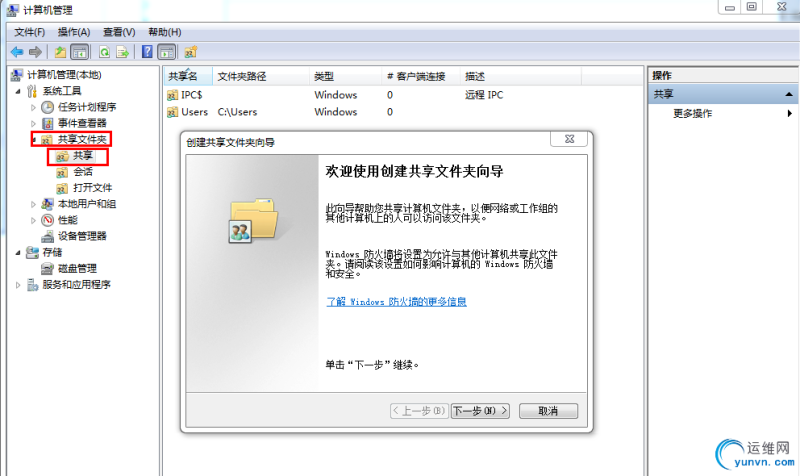Collapse the 共享 actions section arrow
The width and height of the screenshot is (800, 476).
pos(789,94)
